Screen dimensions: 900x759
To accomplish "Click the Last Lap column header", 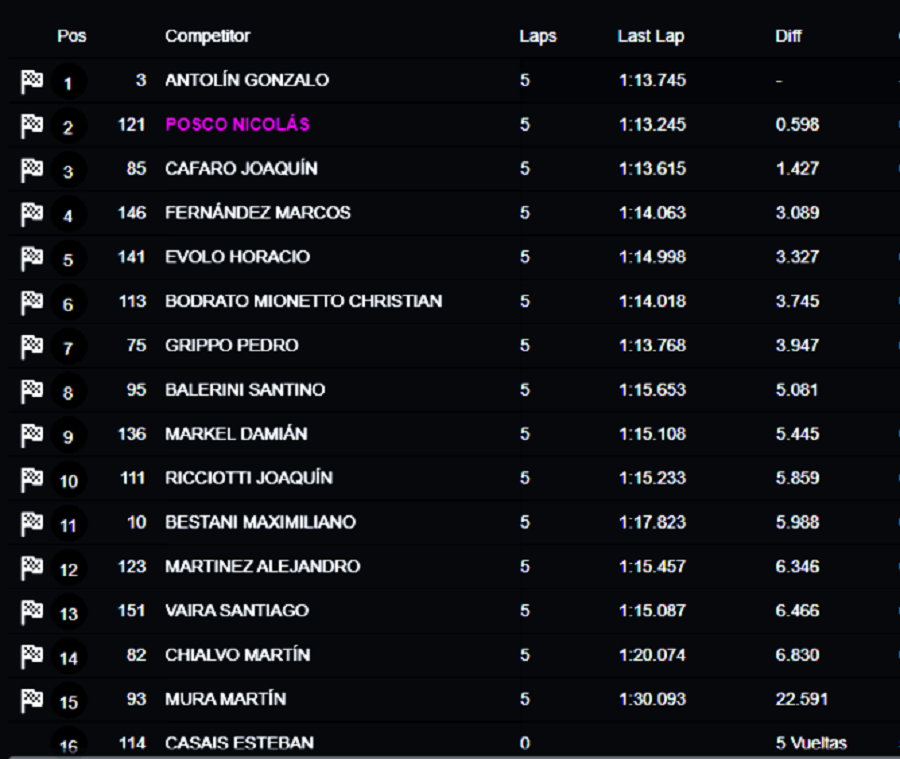I will [x=651, y=36].
